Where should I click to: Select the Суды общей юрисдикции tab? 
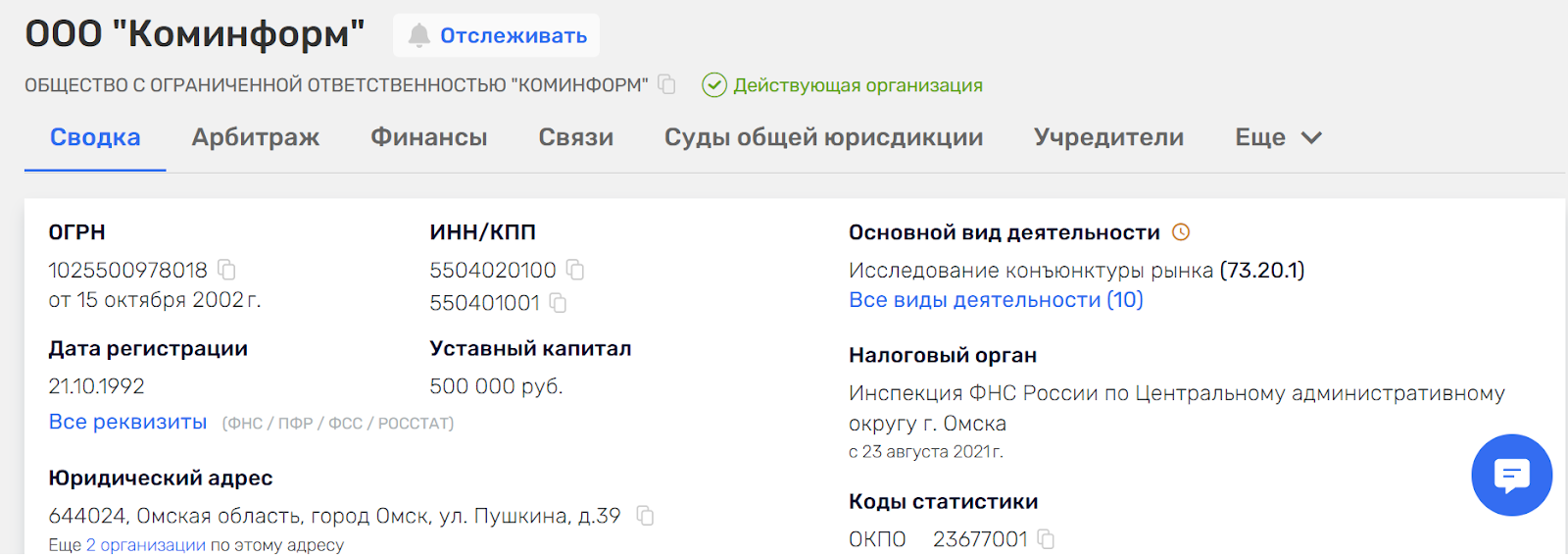(824, 137)
